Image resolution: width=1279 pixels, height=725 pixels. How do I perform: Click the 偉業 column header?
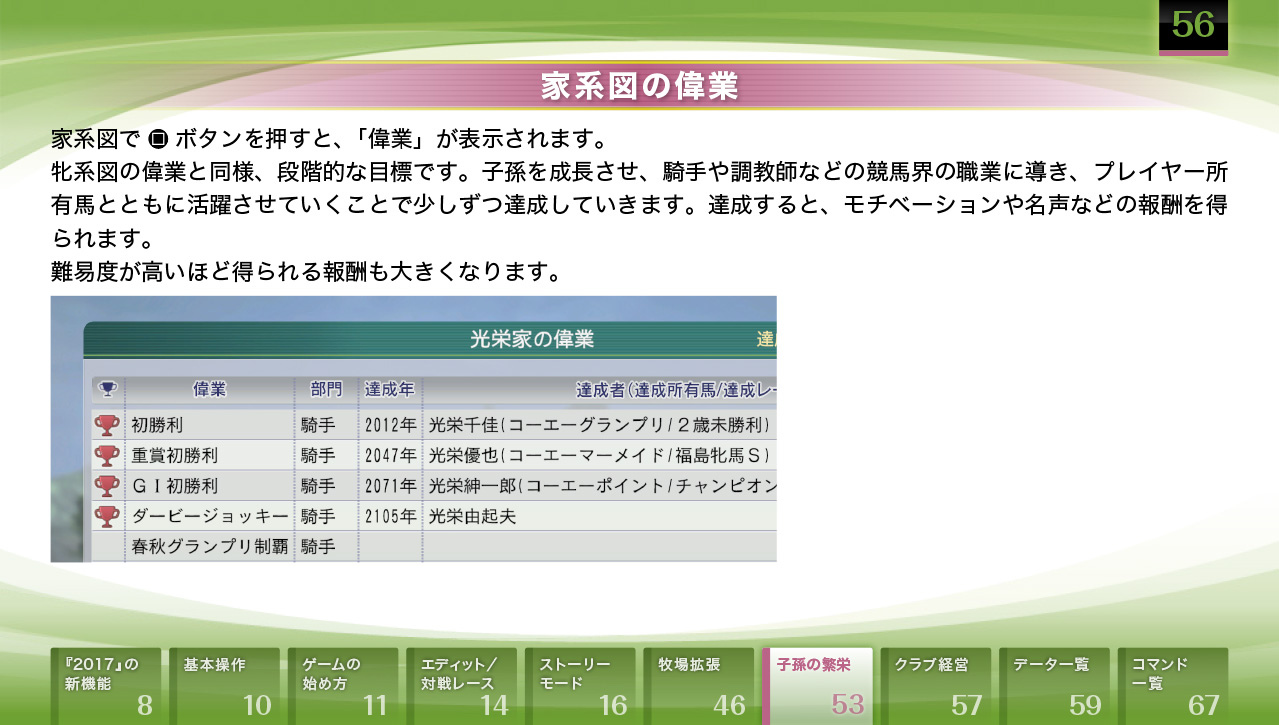pos(210,389)
